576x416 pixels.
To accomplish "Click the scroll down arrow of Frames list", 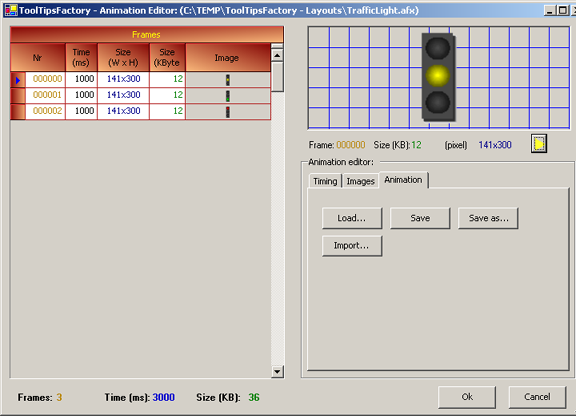I will (x=277, y=372).
